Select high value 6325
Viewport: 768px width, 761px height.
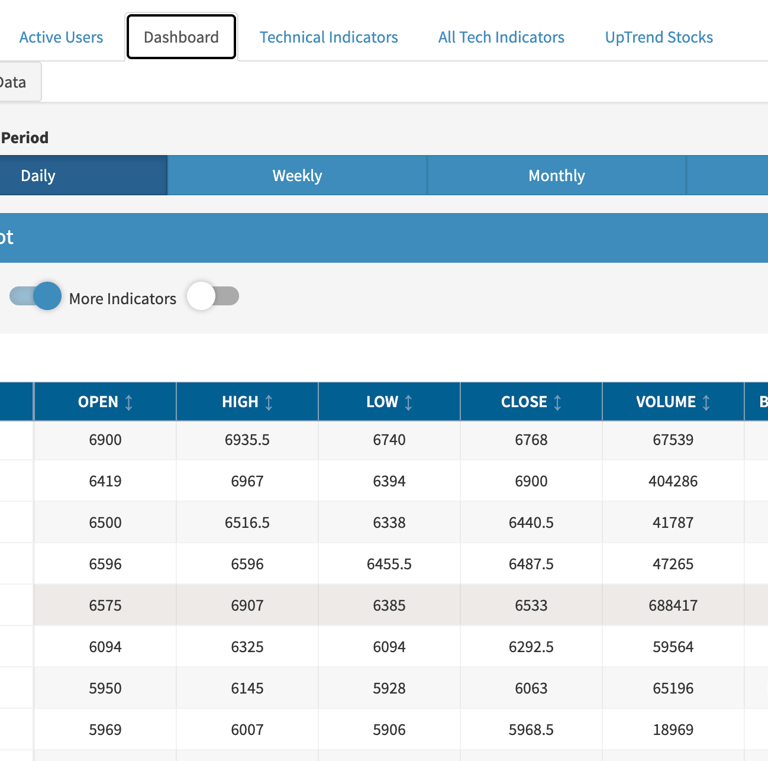click(247, 647)
